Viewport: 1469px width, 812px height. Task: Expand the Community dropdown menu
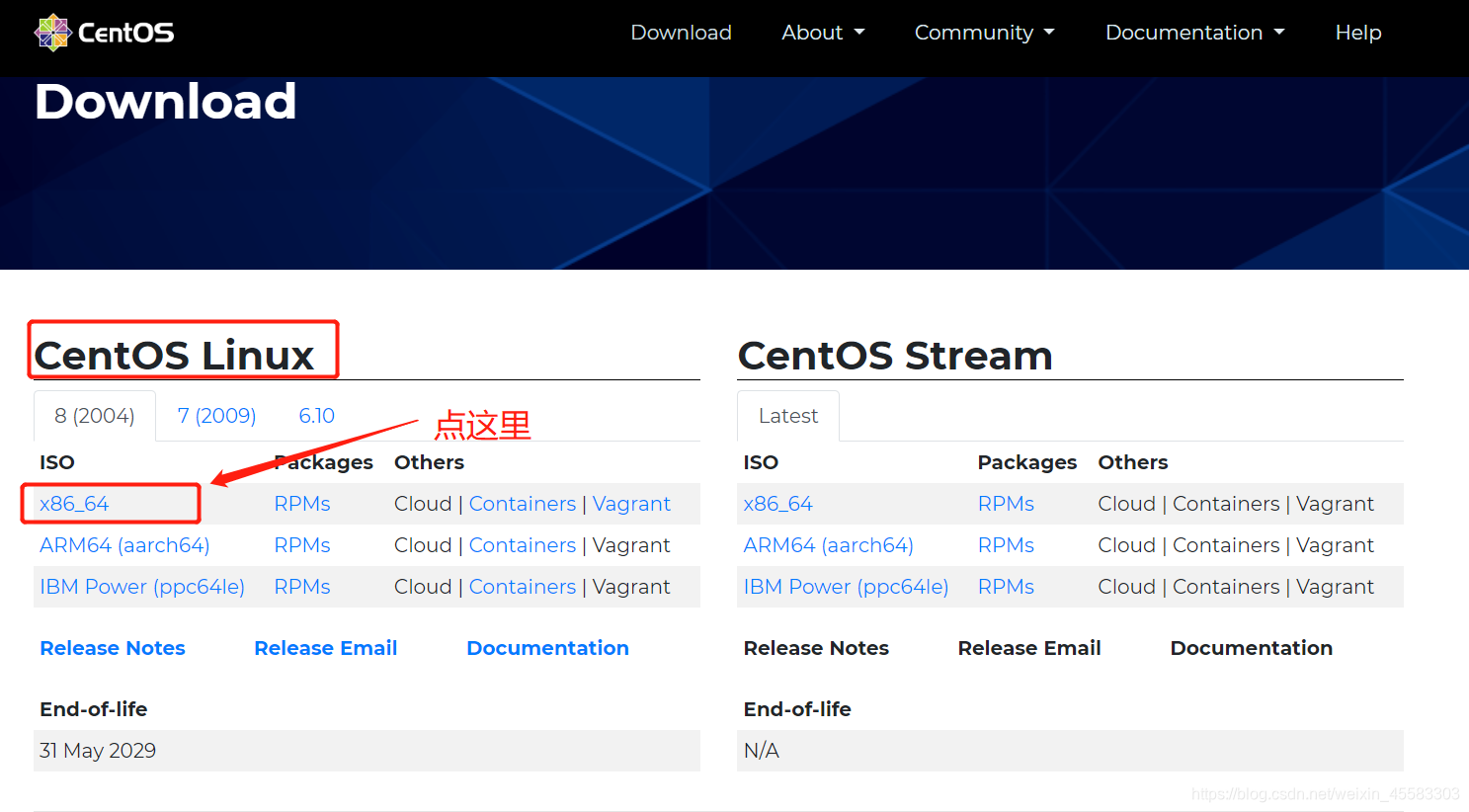[984, 33]
